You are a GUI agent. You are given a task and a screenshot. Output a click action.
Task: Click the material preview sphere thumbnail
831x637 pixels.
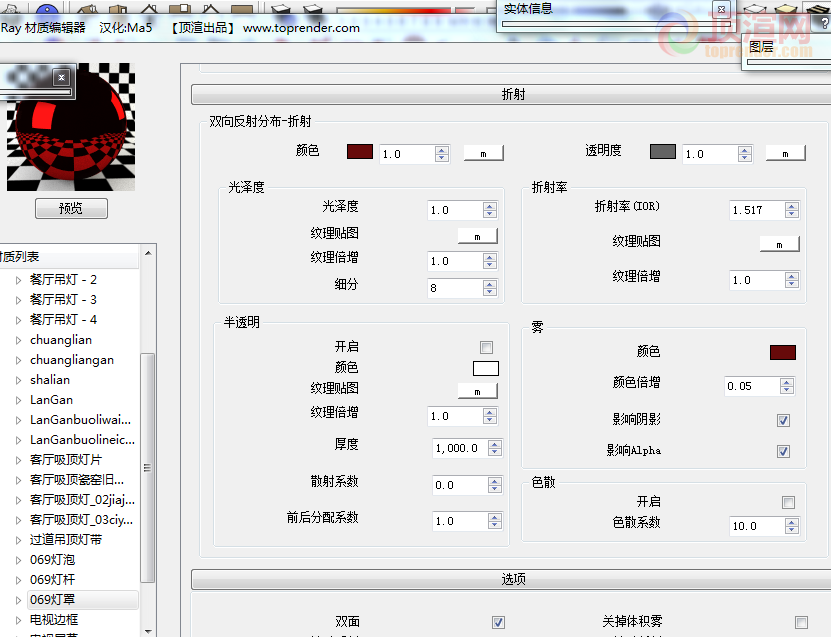pyautogui.click(x=70, y=127)
